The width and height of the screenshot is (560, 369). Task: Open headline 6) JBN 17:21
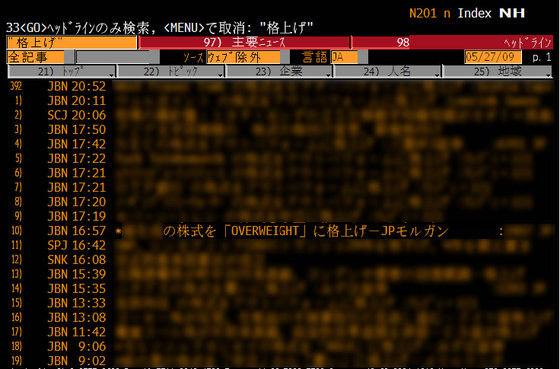[280, 173]
